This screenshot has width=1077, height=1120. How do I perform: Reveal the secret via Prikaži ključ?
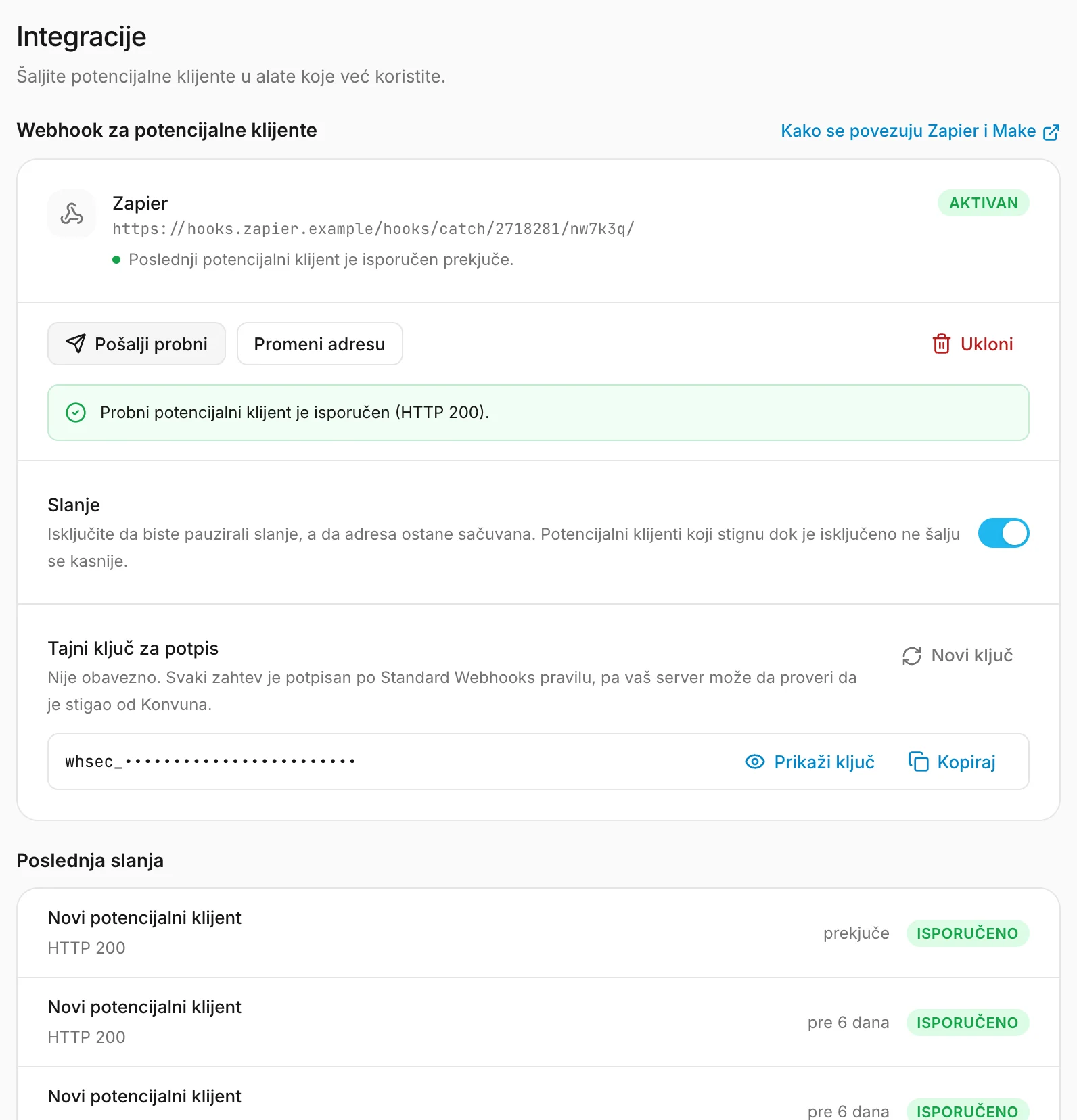(810, 762)
